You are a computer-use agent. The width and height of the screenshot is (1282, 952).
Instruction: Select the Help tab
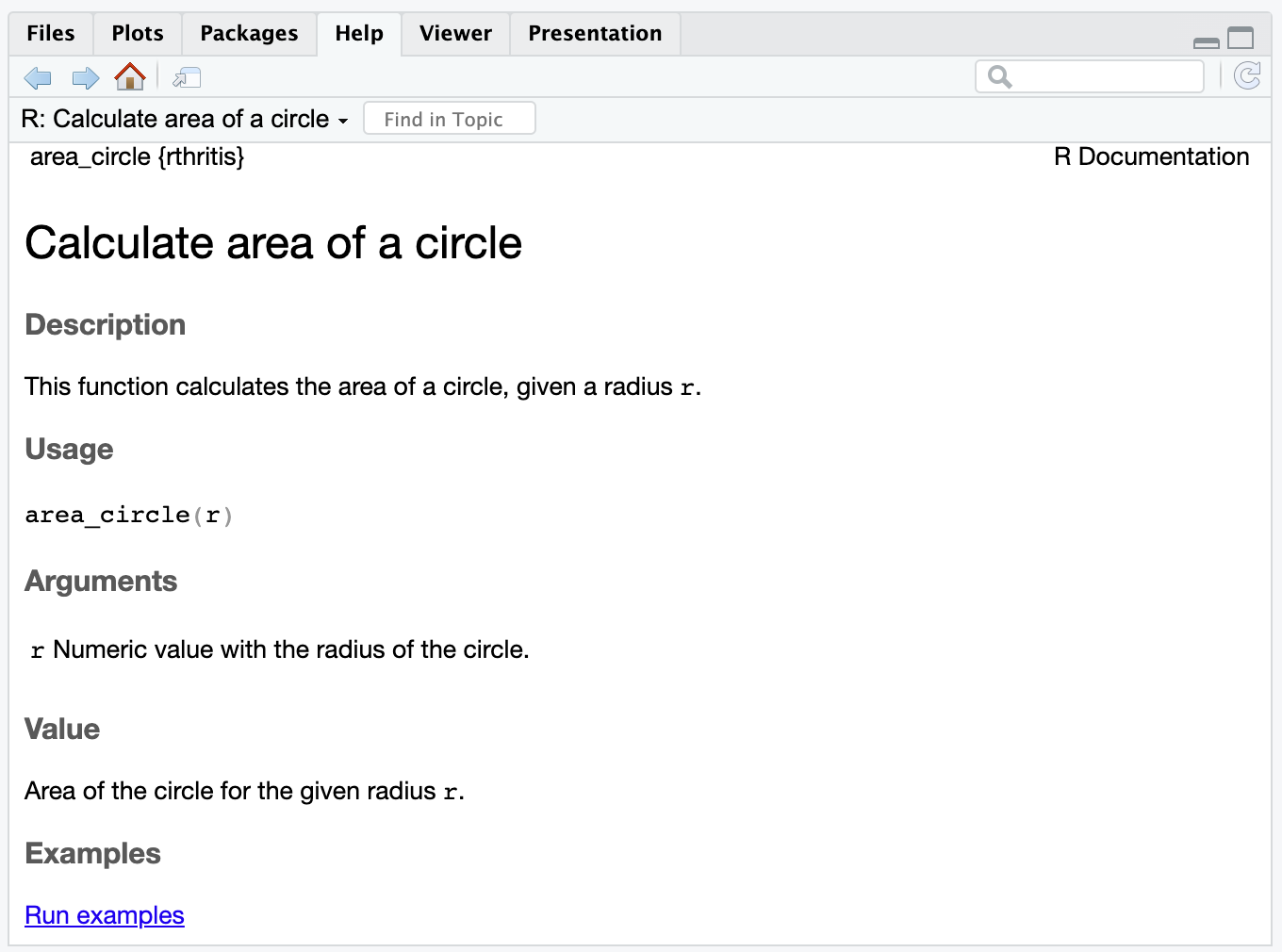click(359, 34)
